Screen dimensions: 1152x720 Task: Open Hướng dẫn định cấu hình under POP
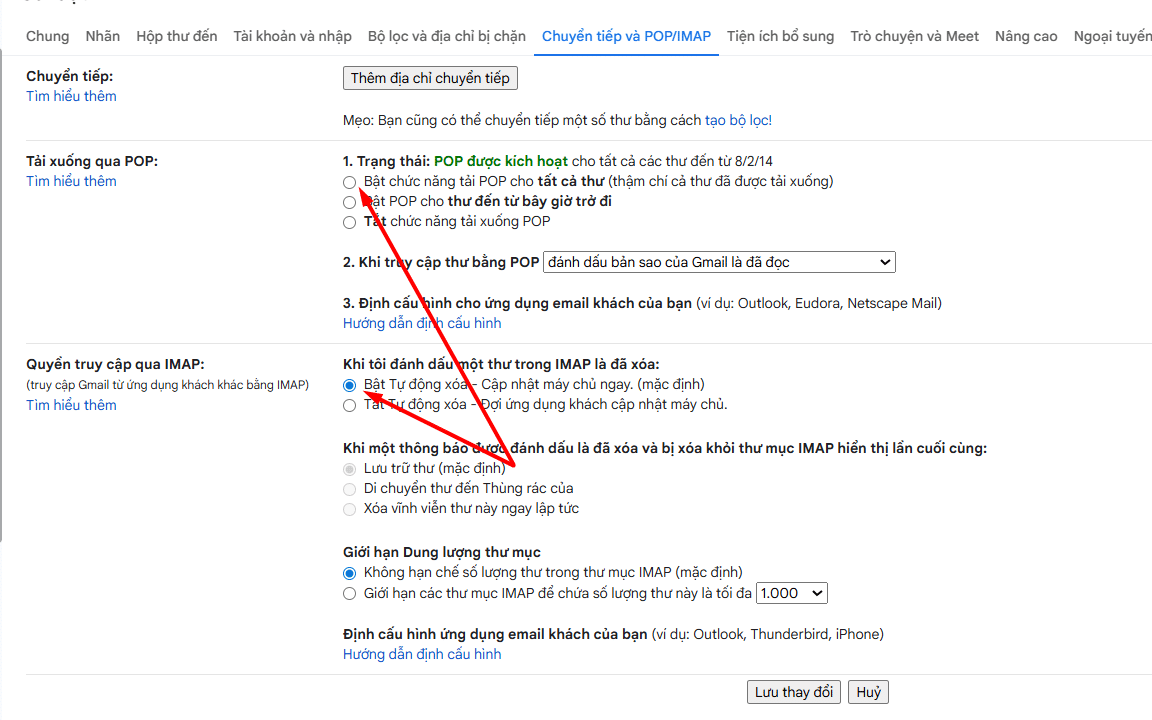422,323
